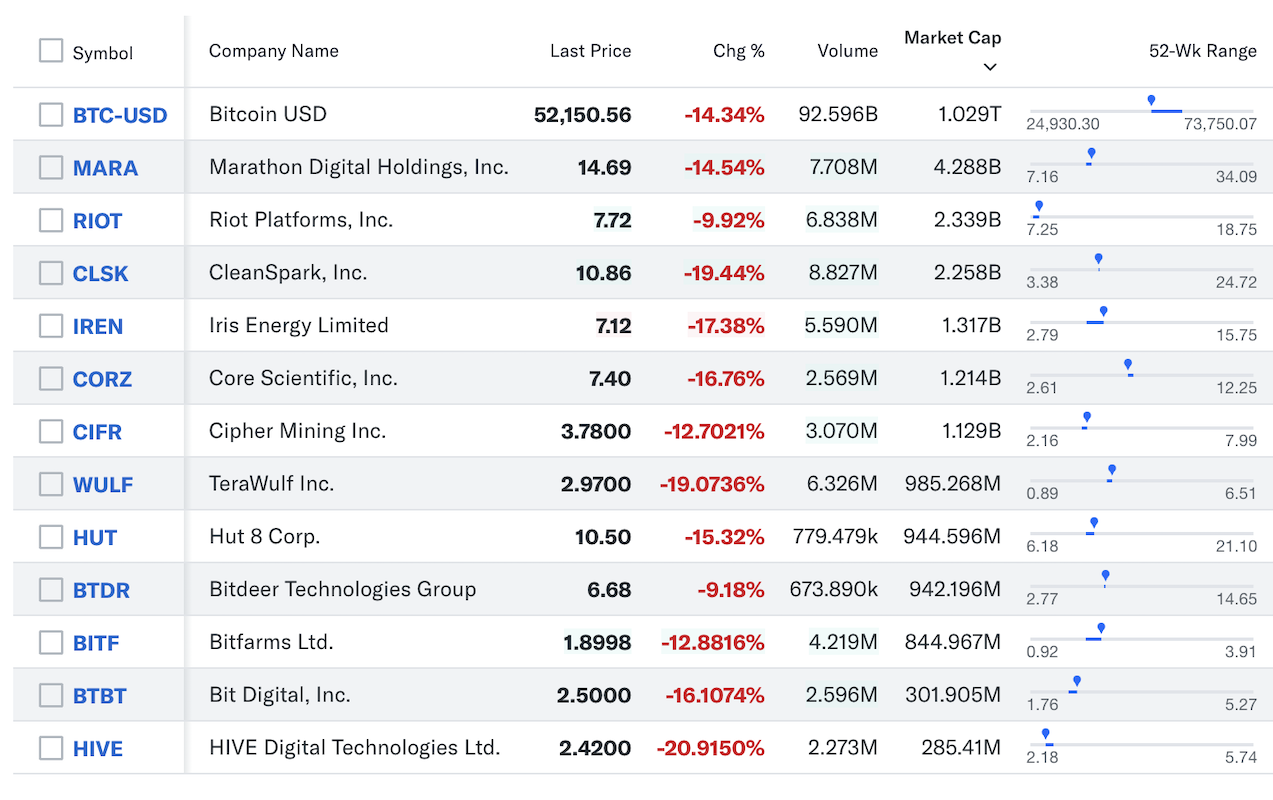Tick the select-all checkbox beside Symbol header
The height and width of the screenshot is (800, 1273).
51,50
